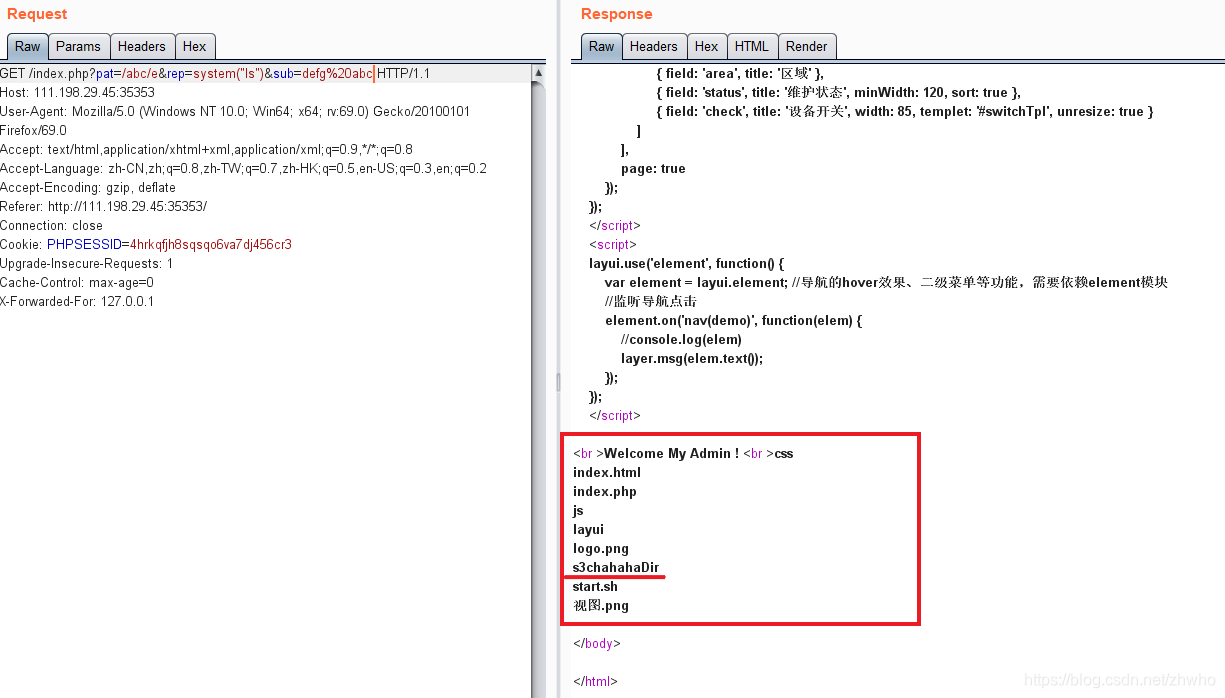The width and height of the screenshot is (1225, 698).
Task: Switch to the Request Params tab
Action: [78, 46]
